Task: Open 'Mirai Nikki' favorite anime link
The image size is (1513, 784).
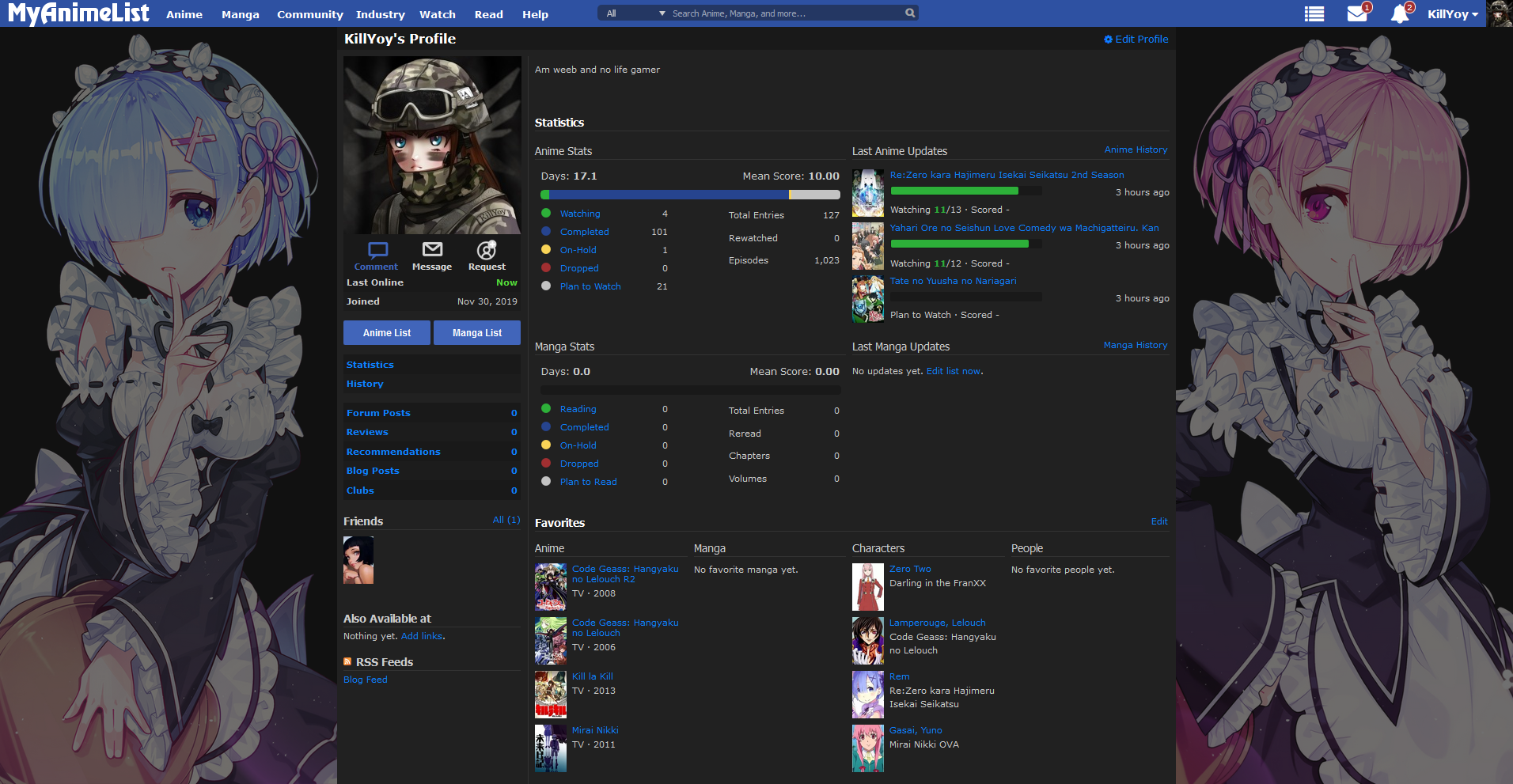Action: (595, 730)
